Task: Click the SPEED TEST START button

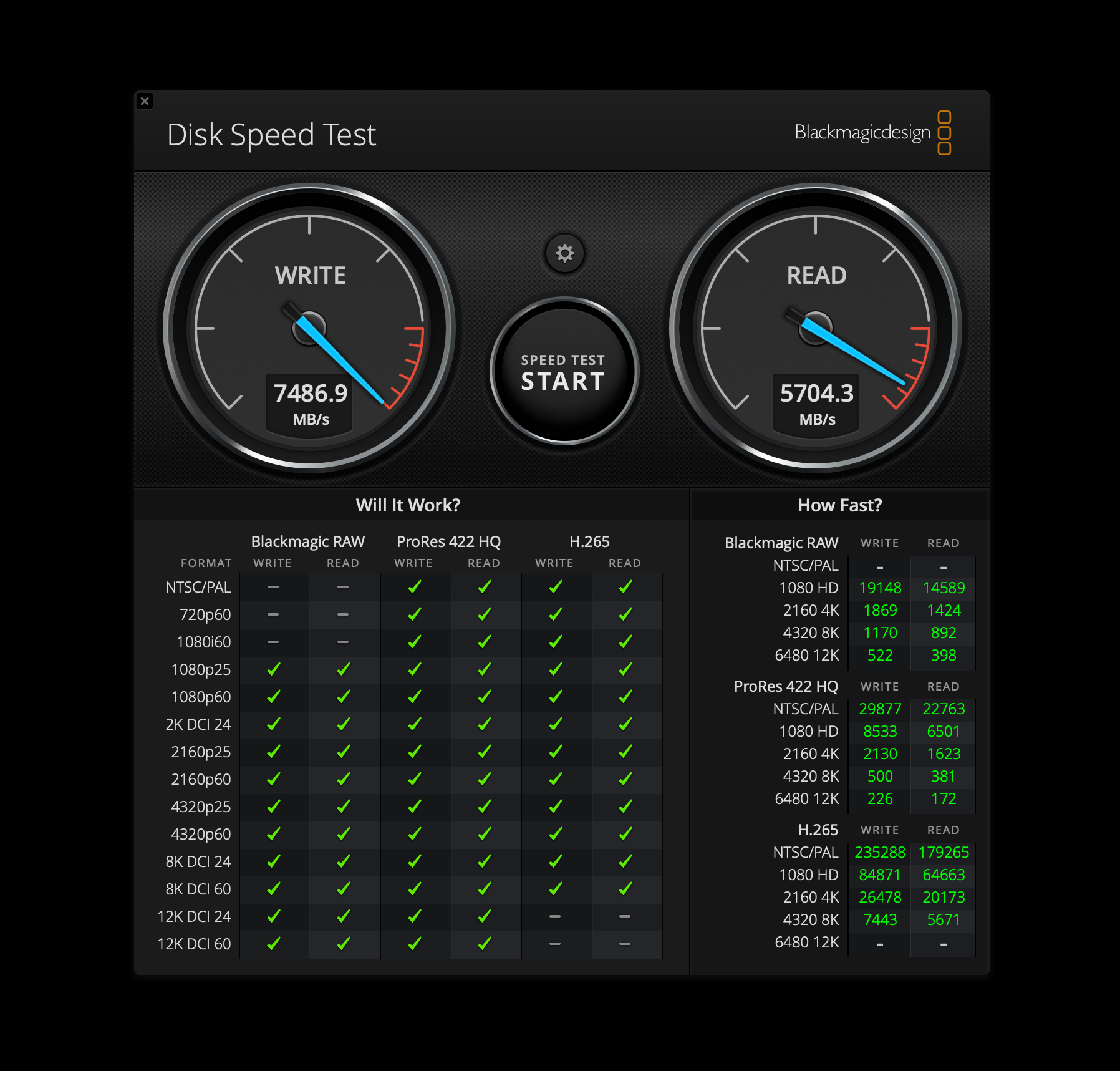Action: click(x=564, y=372)
